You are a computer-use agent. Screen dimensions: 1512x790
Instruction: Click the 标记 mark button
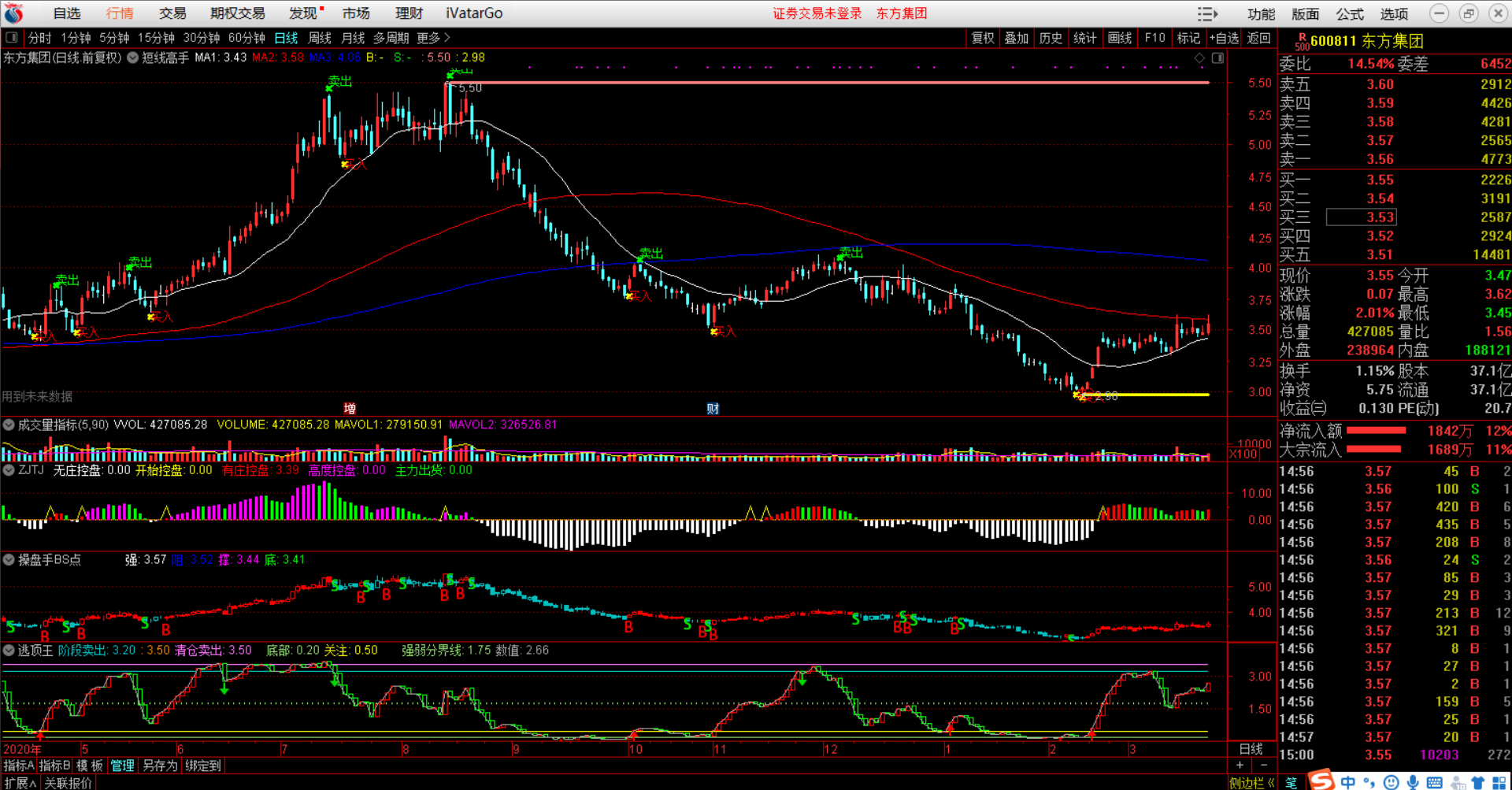click(x=1188, y=38)
